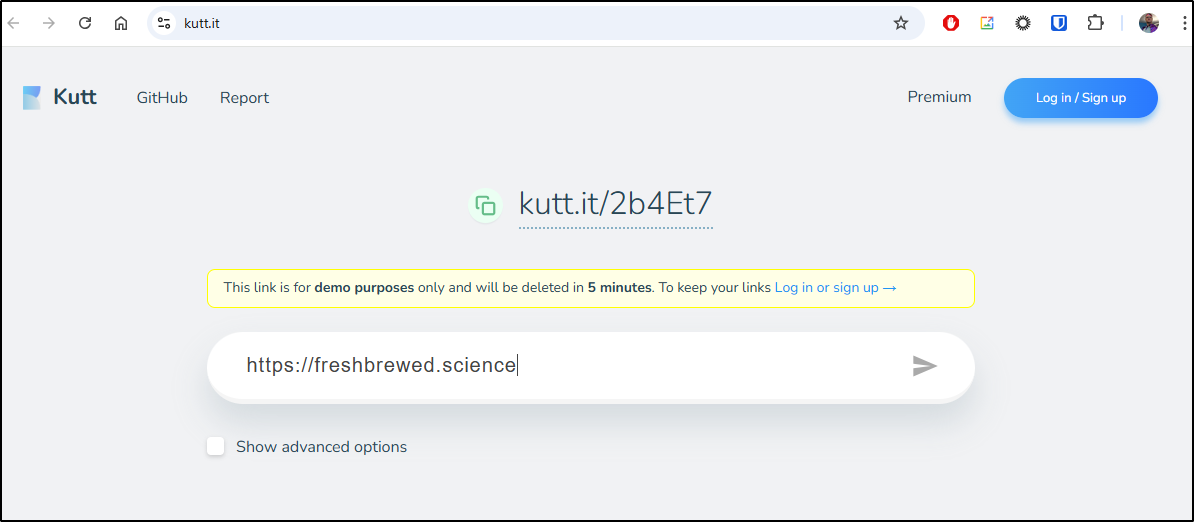Open the GitHub nav item
The height and width of the screenshot is (522, 1194).
[x=162, y=98]
